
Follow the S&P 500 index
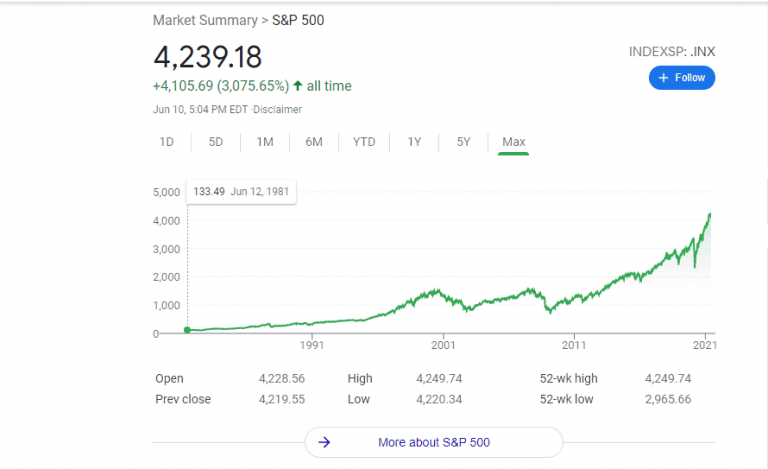[682, 78]
